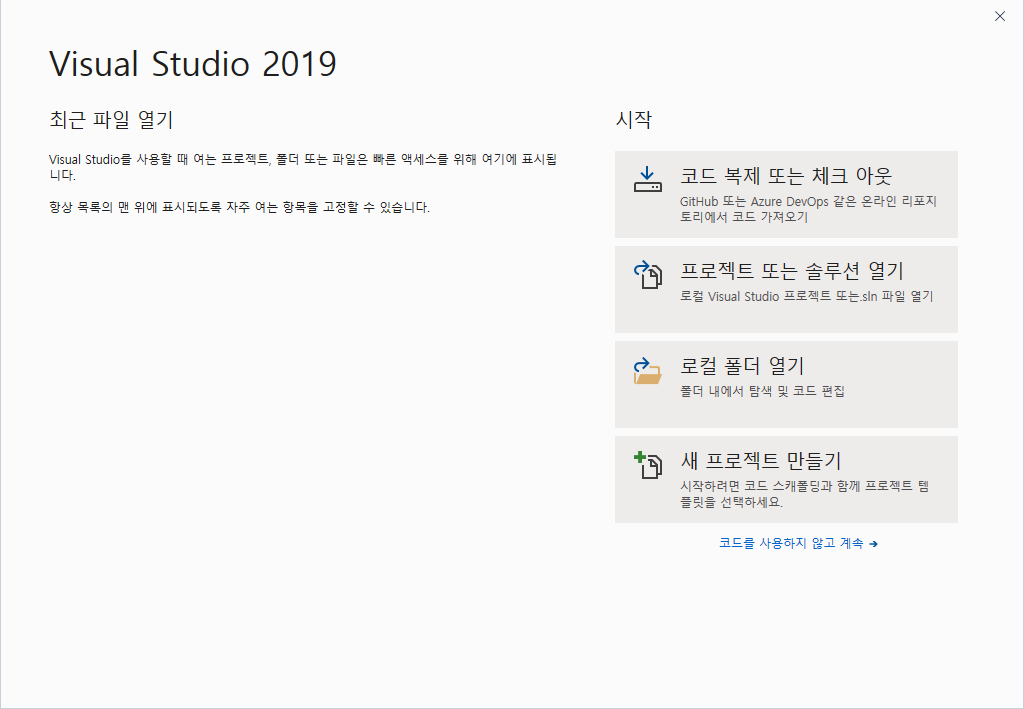Click the arrow icon after 코드를 사용하지 않고 계속
The height and width of the screenshot is (709, 1024).
[873, 544]
